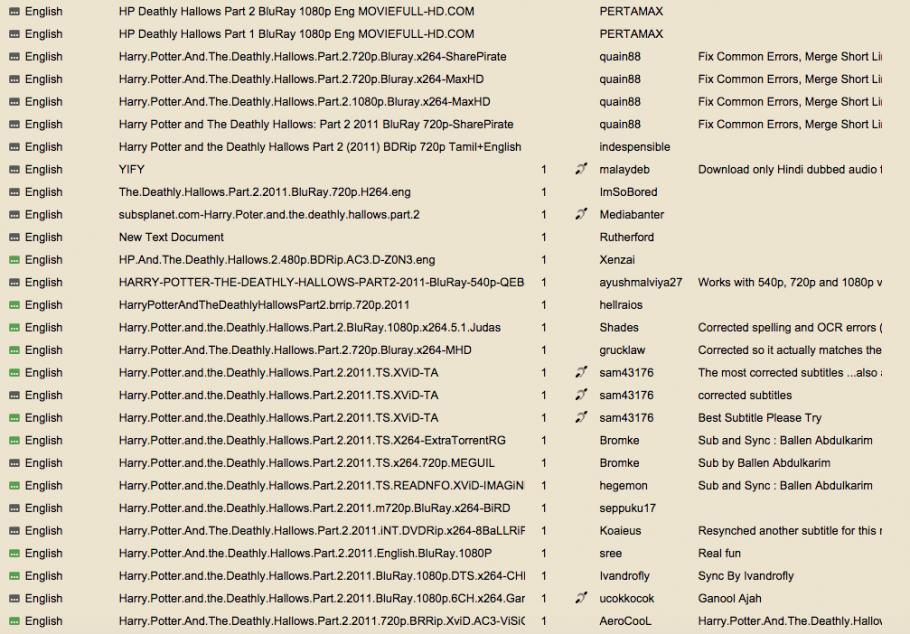
Task: Click the subtitle icon beside HP Deathly Hallows Part 1 MOVIEFULL-HD
Action: tap(15, 34)
